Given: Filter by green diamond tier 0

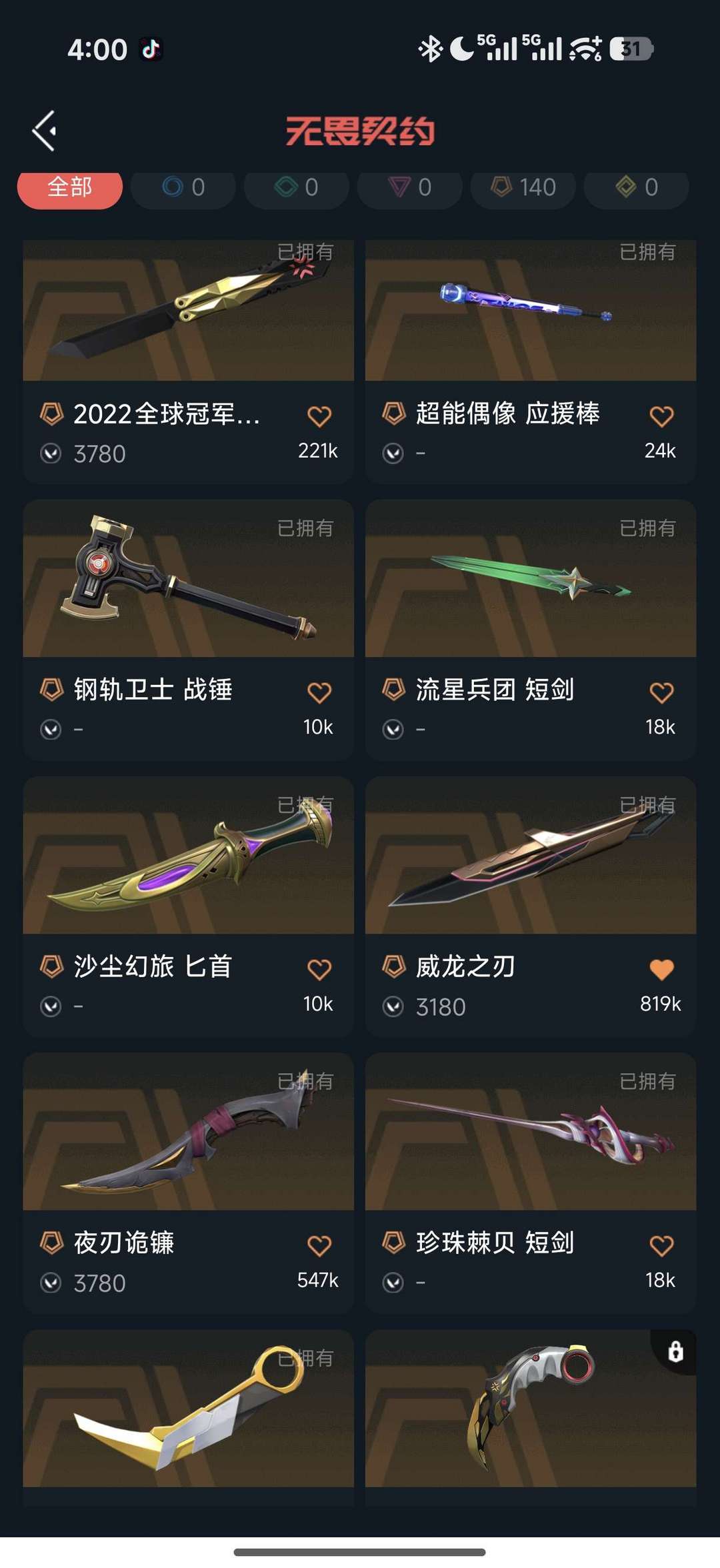Looking at the screenshot, I should coord(297,189).
